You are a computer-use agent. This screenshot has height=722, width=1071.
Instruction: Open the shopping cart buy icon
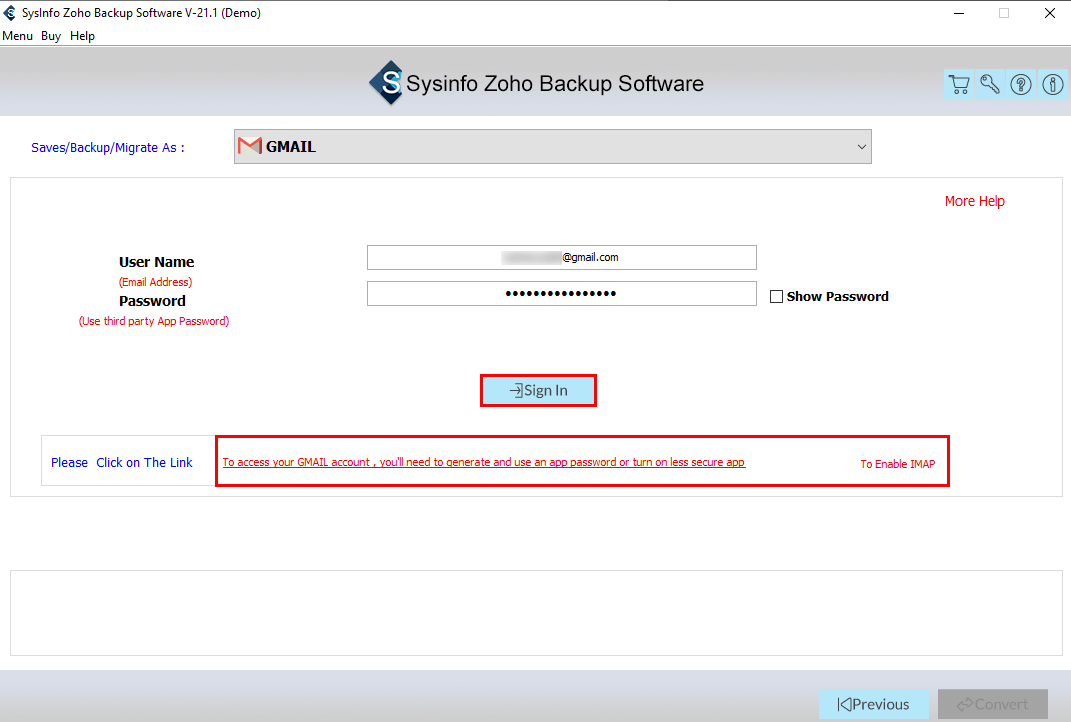959,84
